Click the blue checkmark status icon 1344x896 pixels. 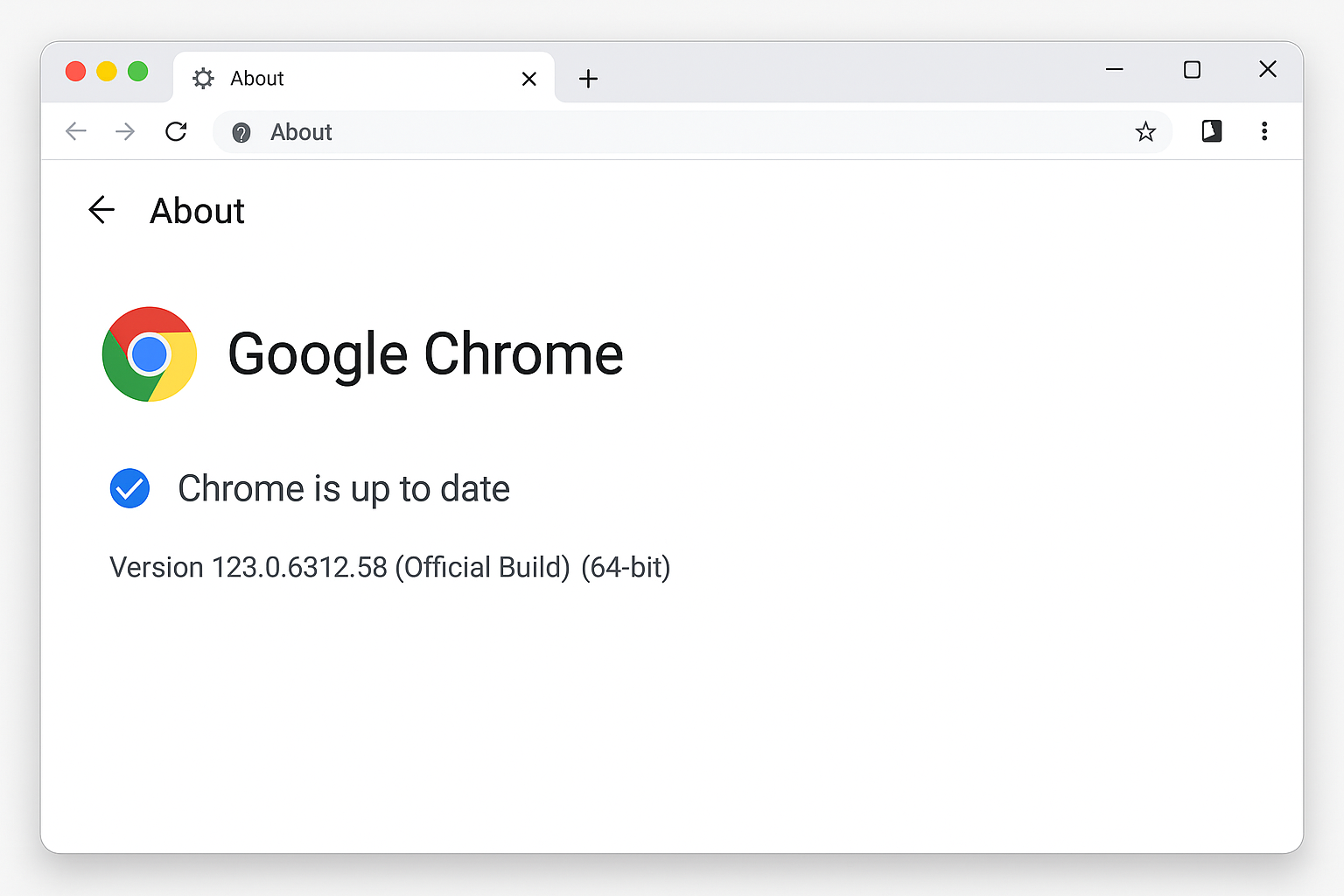coord(129,488)
